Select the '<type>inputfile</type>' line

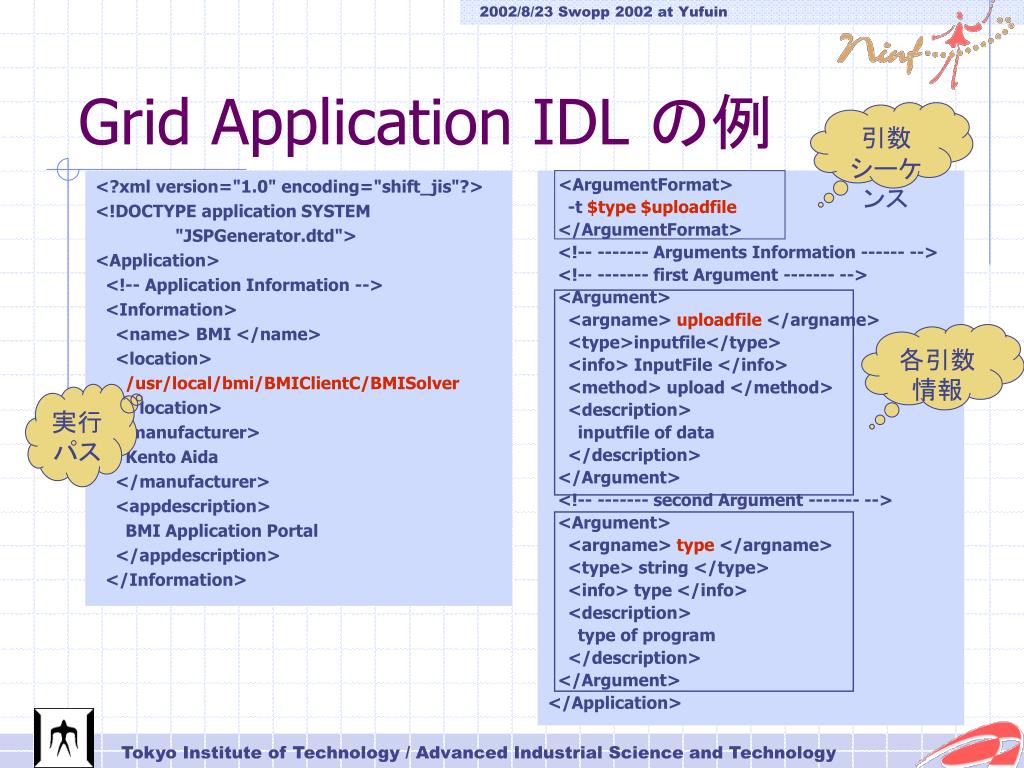click(674, 343)
